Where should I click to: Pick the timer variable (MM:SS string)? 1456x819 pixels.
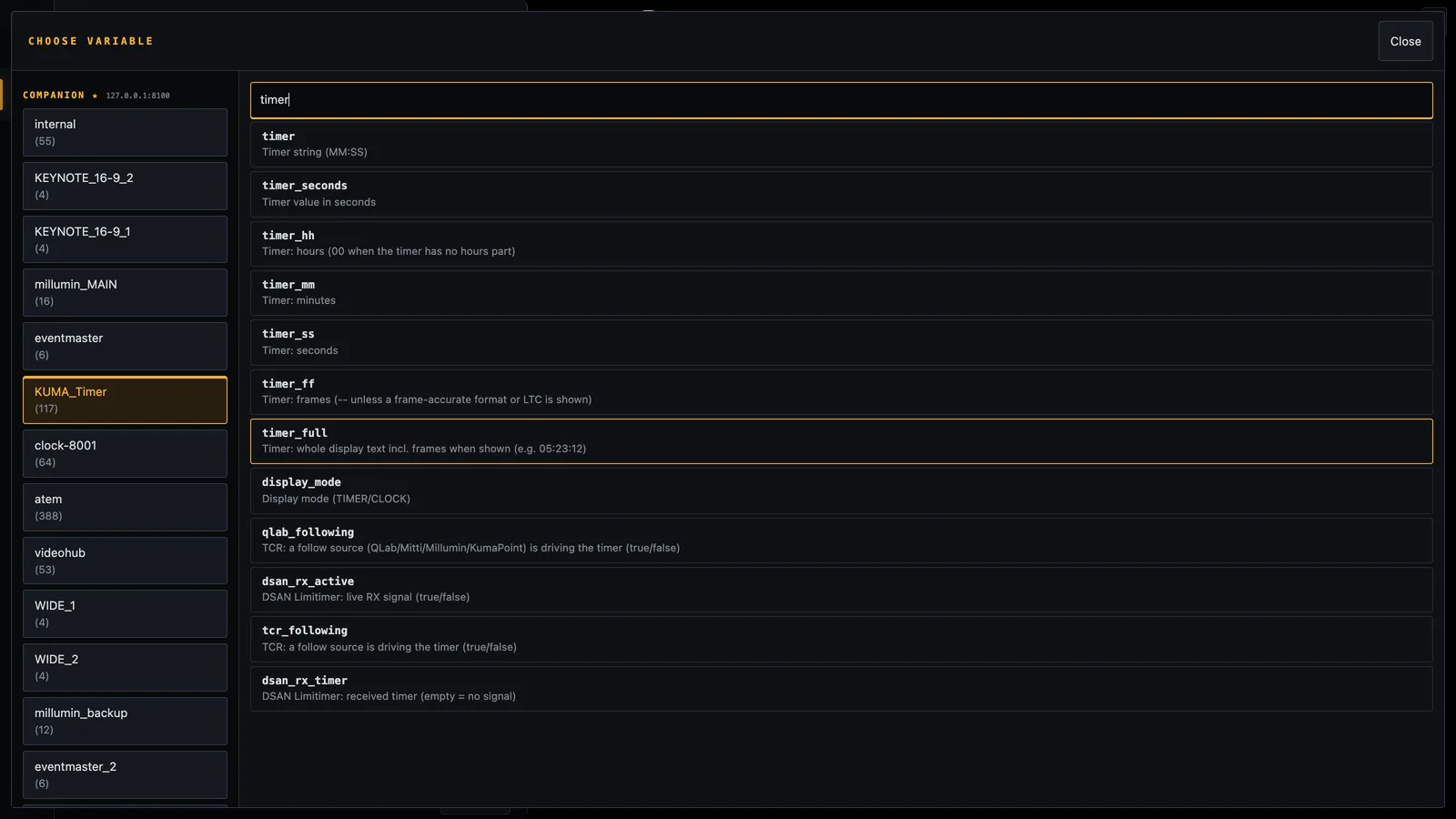841,145
